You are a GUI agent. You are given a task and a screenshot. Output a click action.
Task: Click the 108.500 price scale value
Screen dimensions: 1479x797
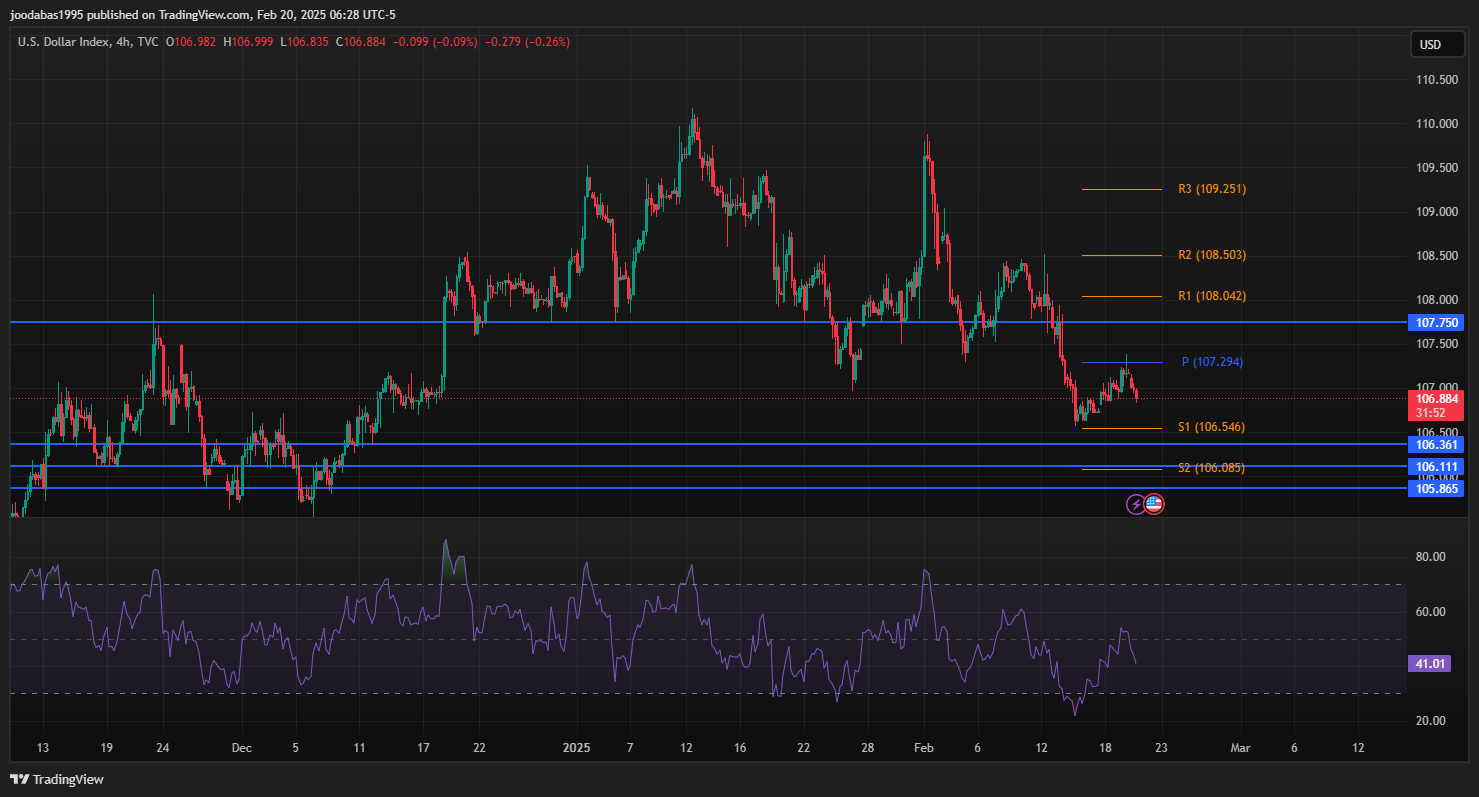1435,256
